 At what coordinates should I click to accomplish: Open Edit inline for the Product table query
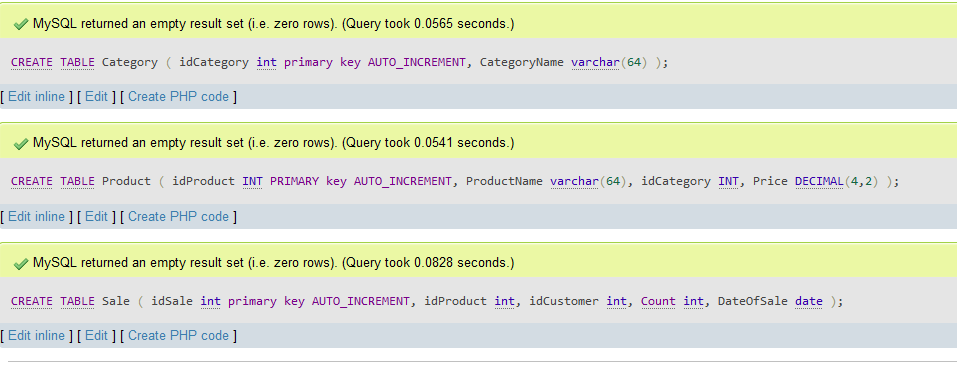click(x=37, y=216)
